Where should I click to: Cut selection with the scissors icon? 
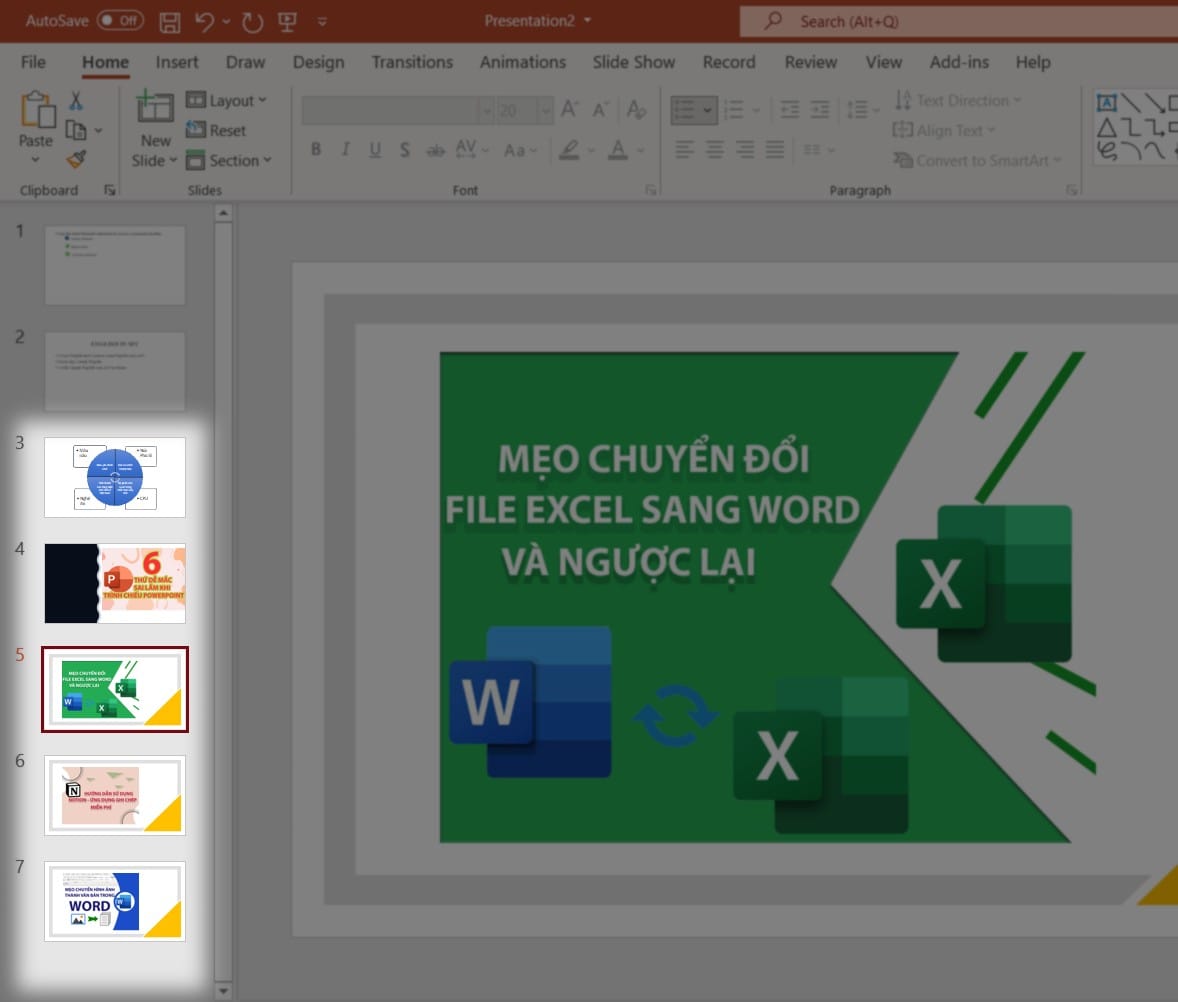(x=76, y=101)
